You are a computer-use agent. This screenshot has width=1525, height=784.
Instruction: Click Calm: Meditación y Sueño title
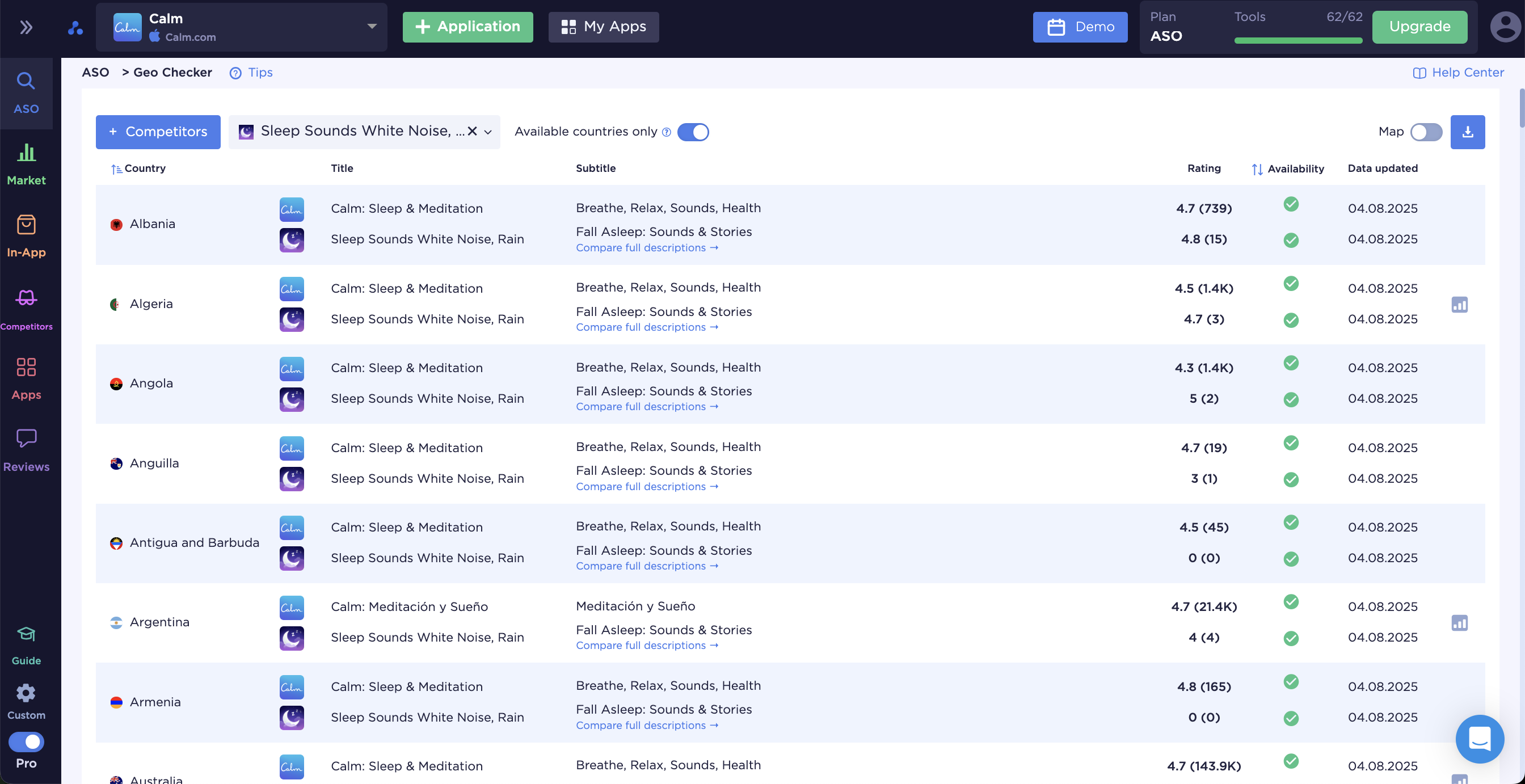pyautogui.click(x=409, y=607)
